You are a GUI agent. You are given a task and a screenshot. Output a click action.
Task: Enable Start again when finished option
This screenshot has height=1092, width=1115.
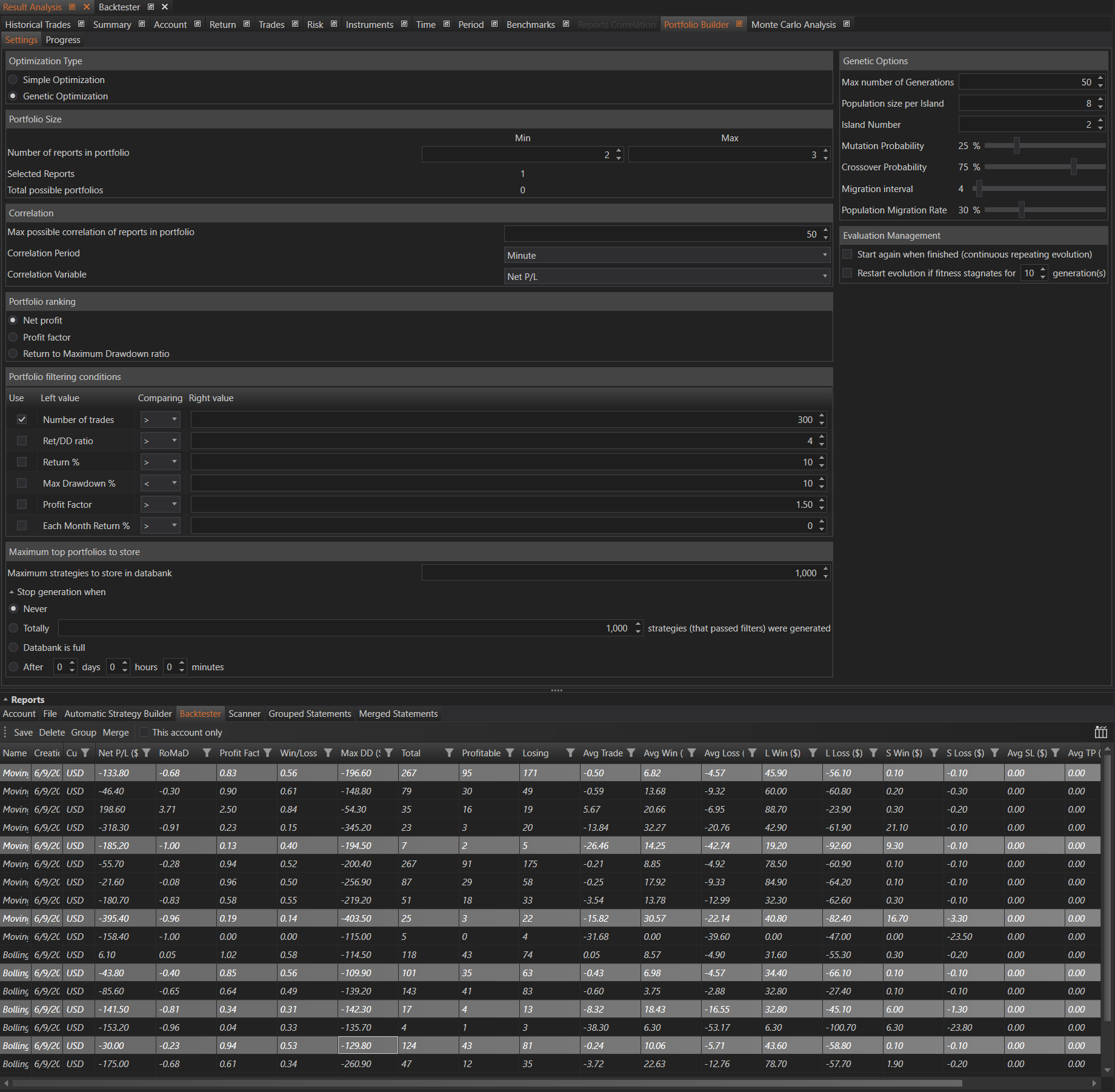[847, 255]
